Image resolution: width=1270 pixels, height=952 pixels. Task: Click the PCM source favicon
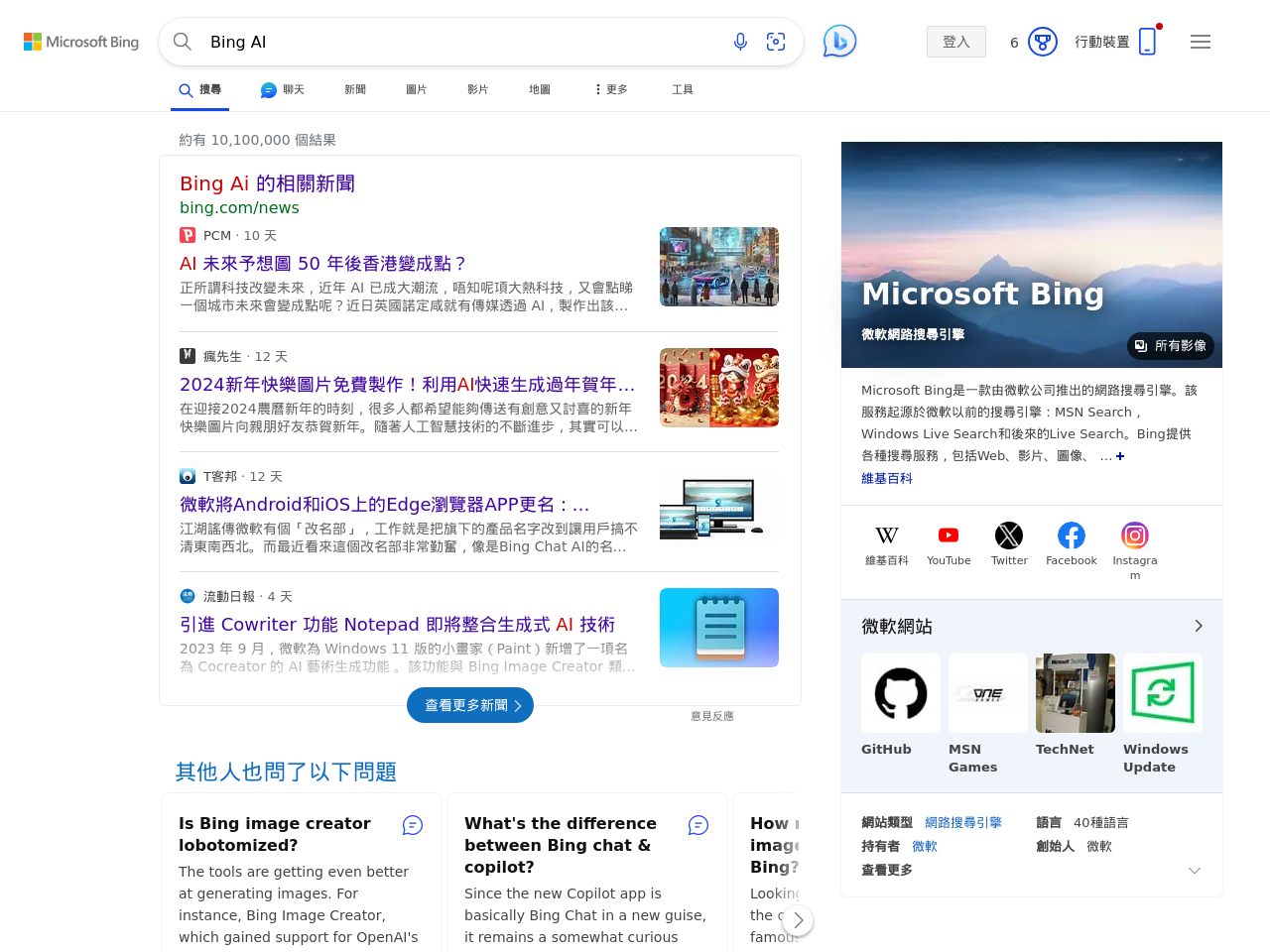pos(188,235)
